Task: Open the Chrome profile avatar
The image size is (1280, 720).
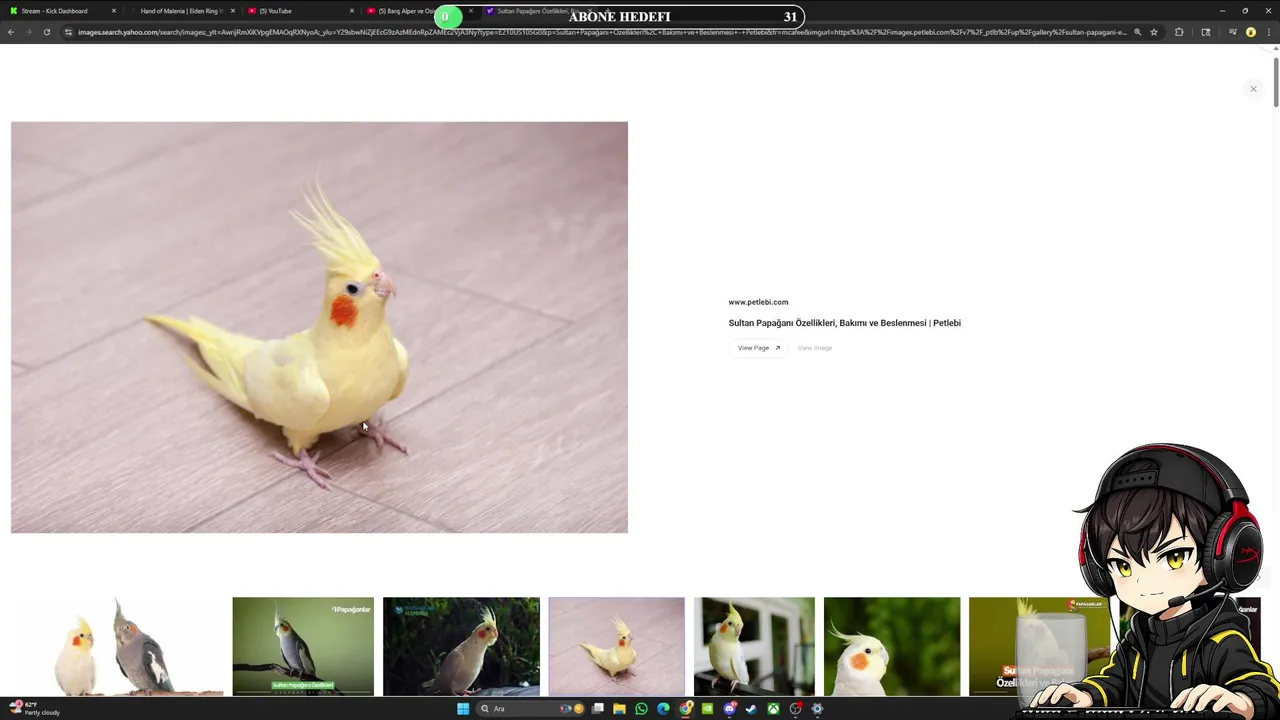Action: (x=1251, y=32)
